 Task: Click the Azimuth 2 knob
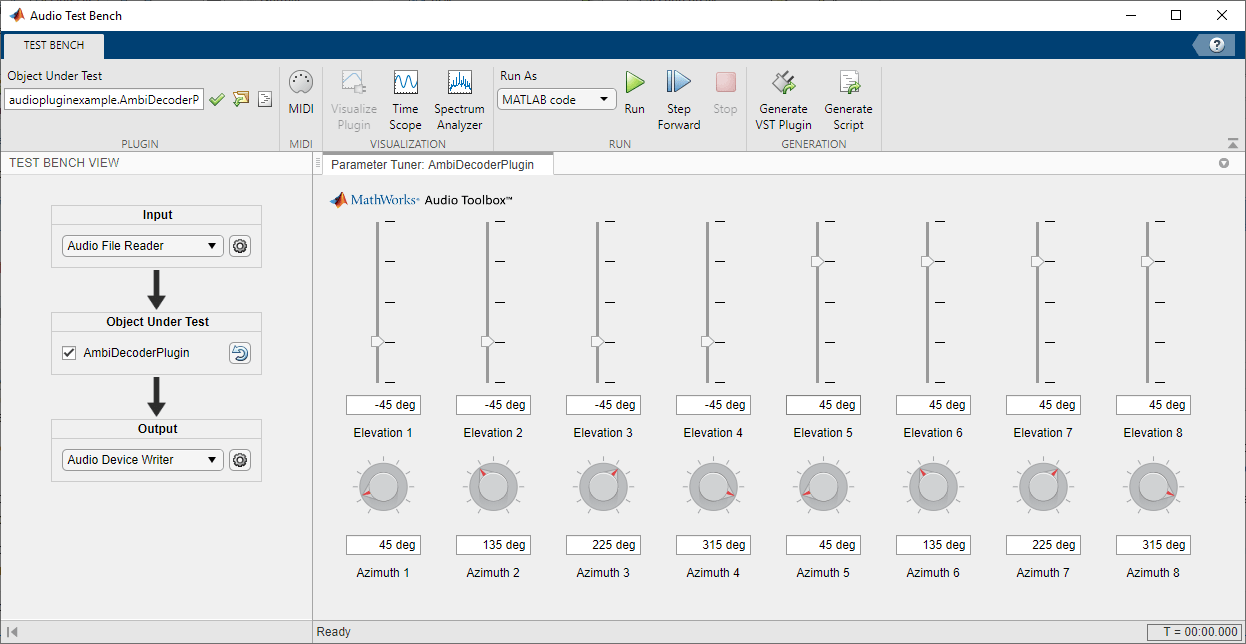493,488
